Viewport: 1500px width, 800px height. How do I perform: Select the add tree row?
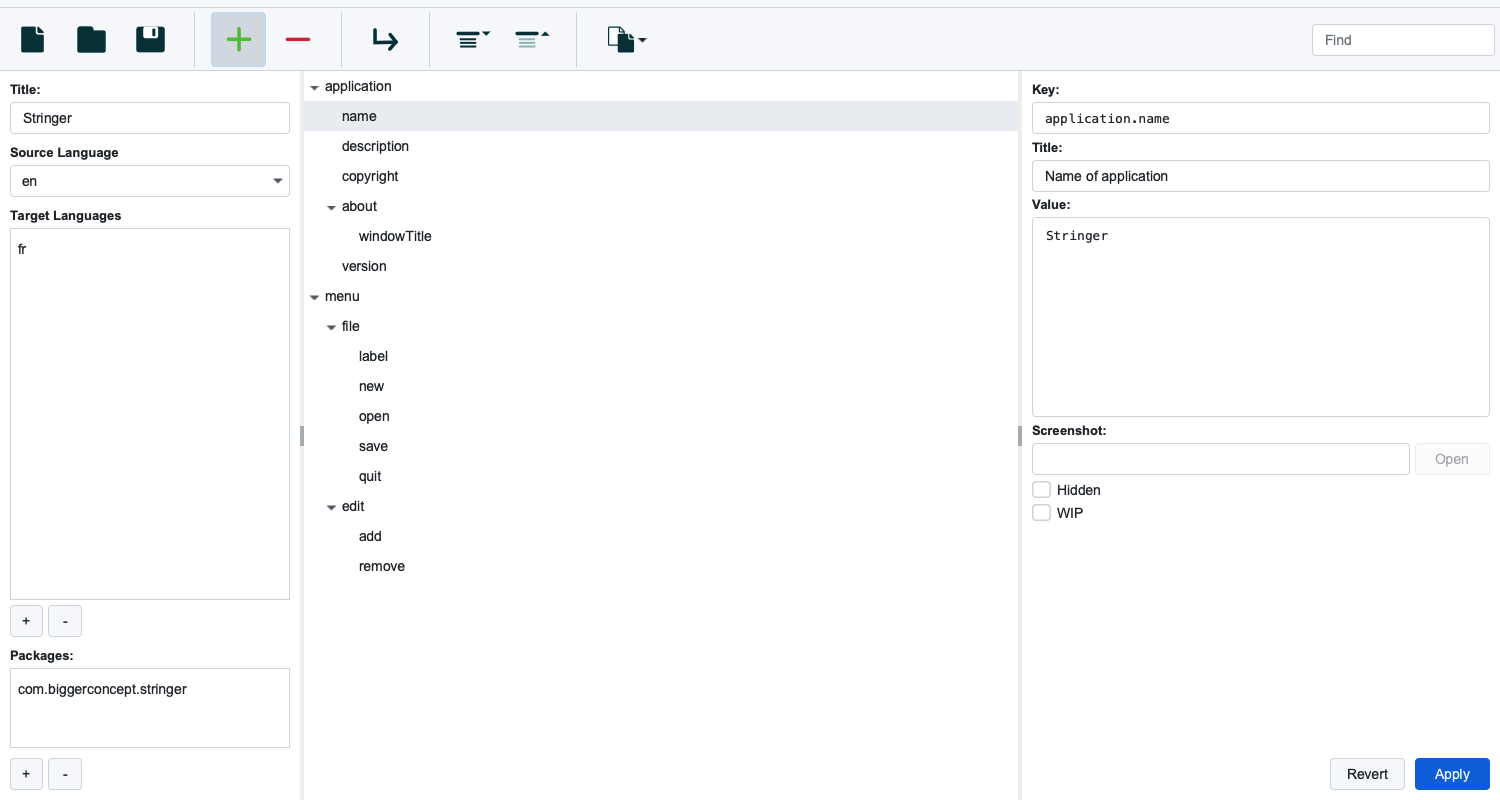click(661, 536)
